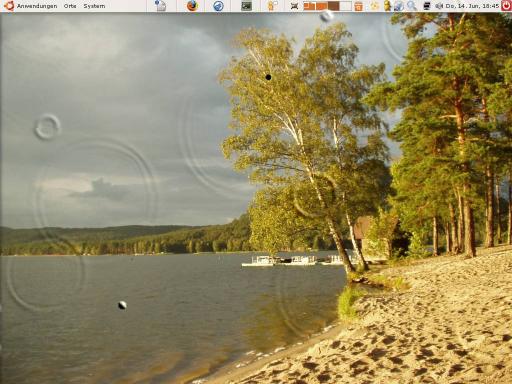Switch to the first workspace

(309, 6)
